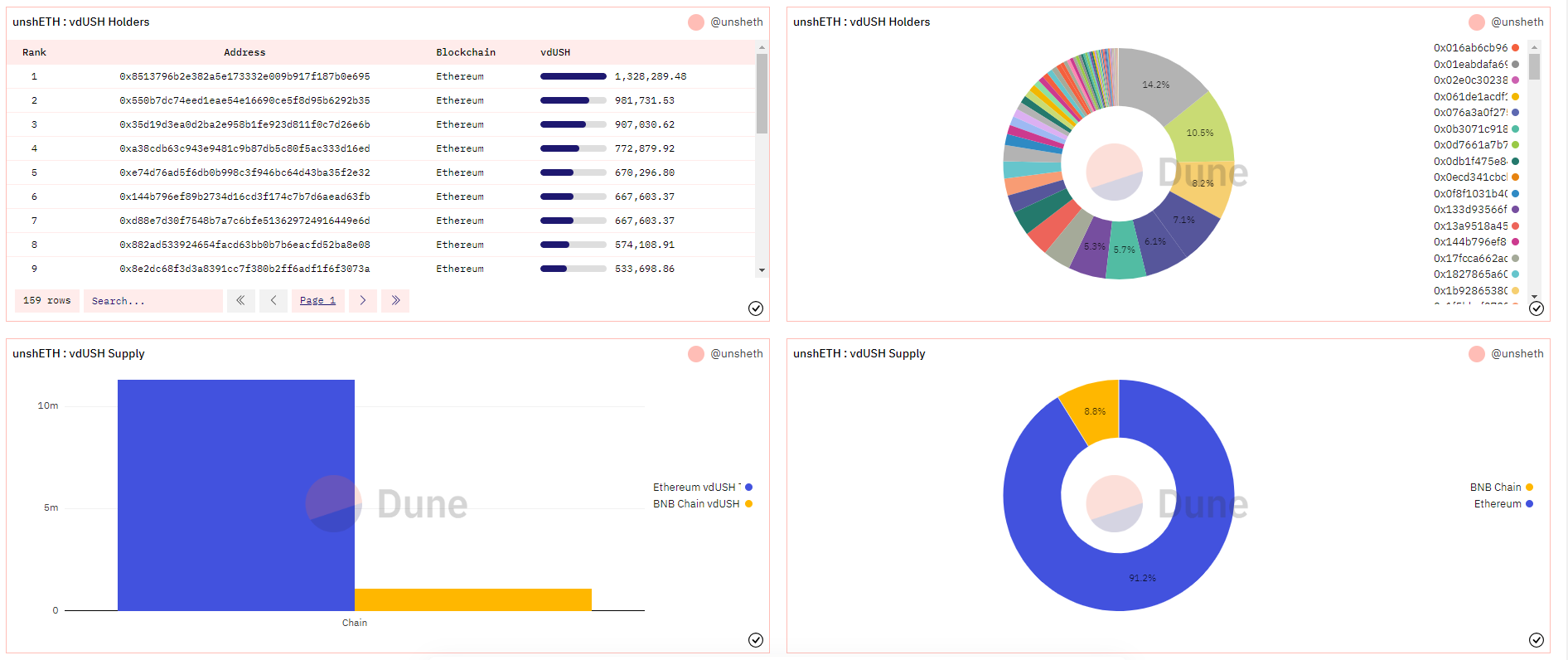Toggle the 0x076a3a0f27 series in the pie legend

(1476, 113)
